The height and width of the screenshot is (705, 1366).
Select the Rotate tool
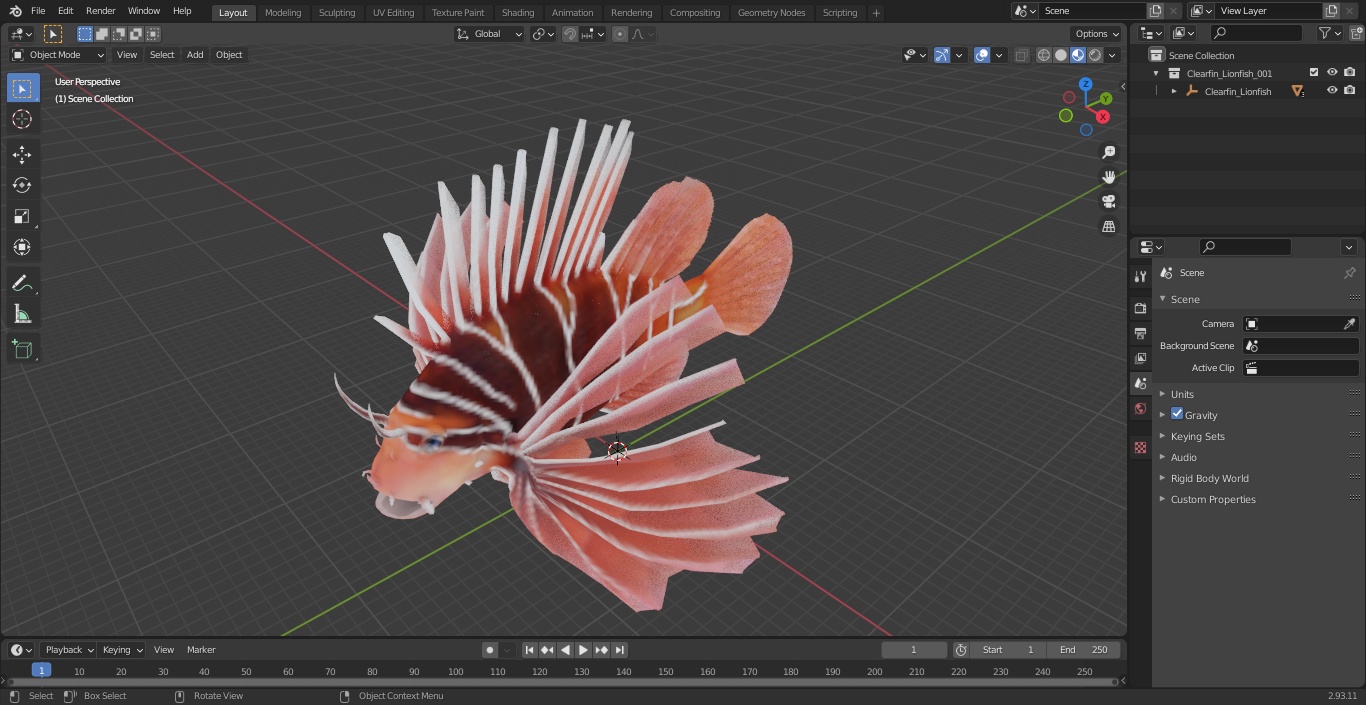(x=22, y=185)
